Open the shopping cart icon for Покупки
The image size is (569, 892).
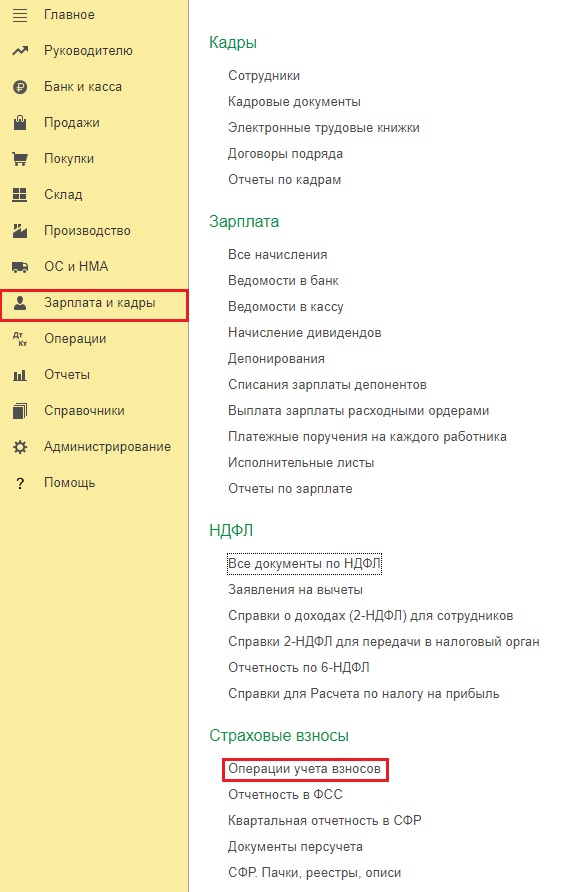coord(20,159)
